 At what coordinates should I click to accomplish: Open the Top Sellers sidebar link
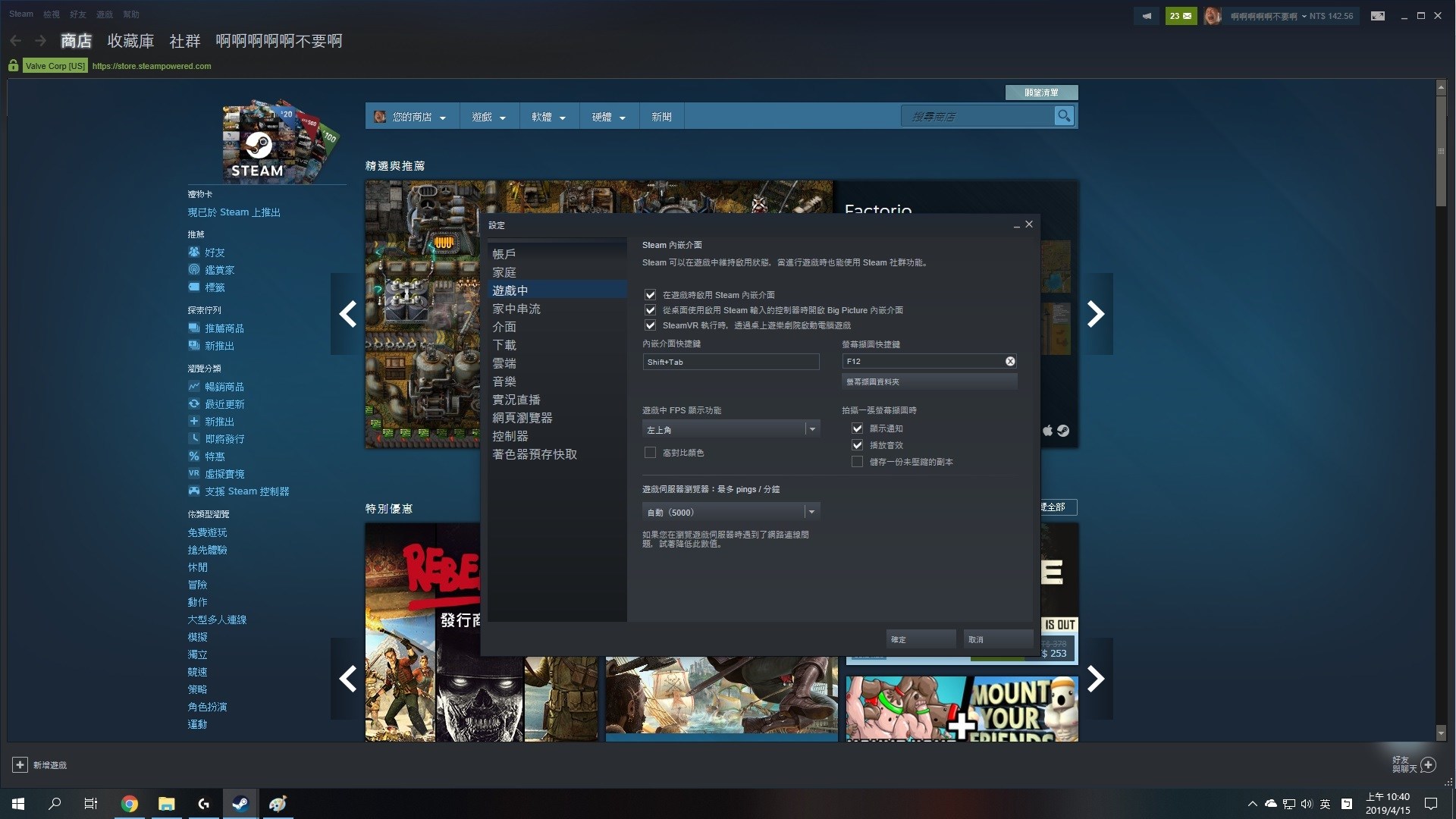point(224,387)
